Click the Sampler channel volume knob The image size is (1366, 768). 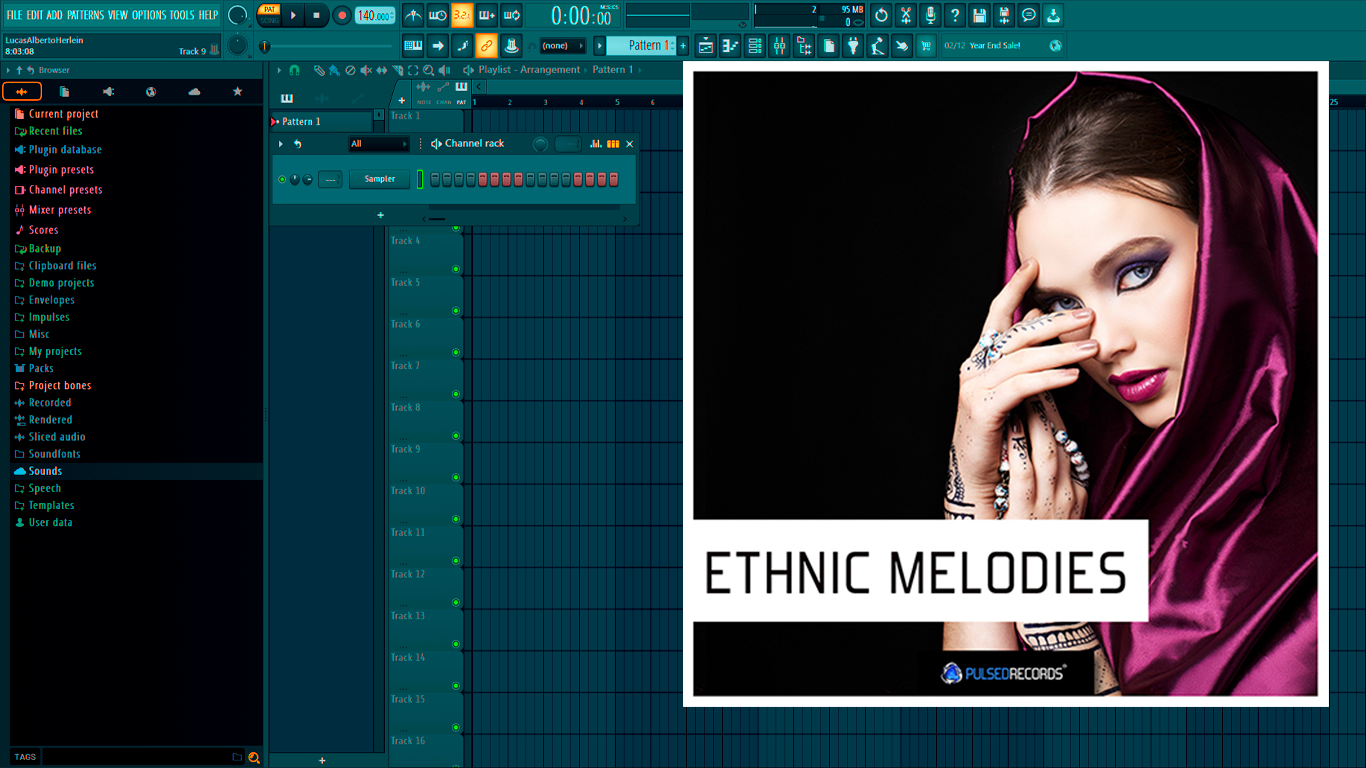coord(307,179)
